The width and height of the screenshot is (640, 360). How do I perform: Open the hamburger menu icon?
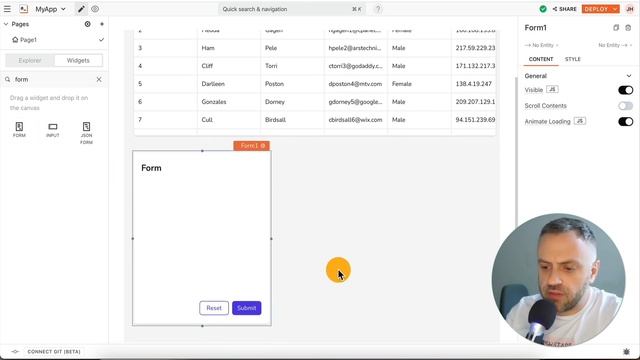[7, 9]
